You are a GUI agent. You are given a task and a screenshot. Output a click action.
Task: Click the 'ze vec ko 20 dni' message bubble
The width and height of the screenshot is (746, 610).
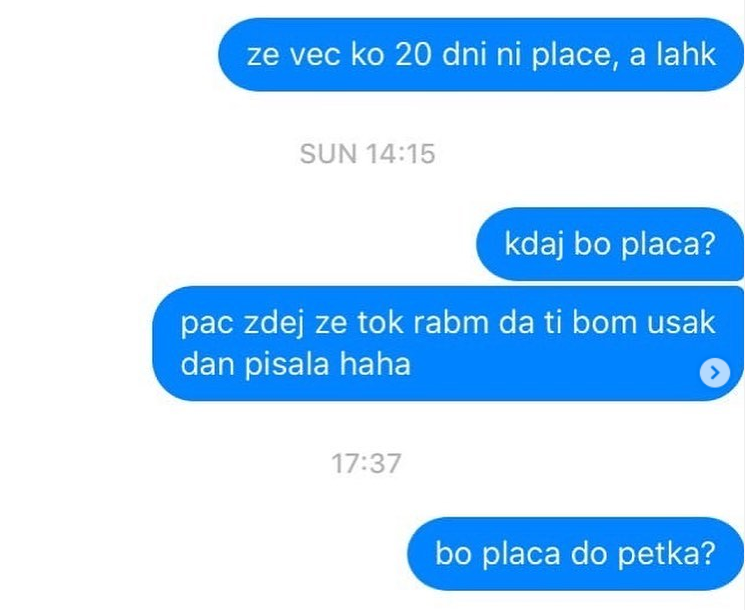[481, 55]
